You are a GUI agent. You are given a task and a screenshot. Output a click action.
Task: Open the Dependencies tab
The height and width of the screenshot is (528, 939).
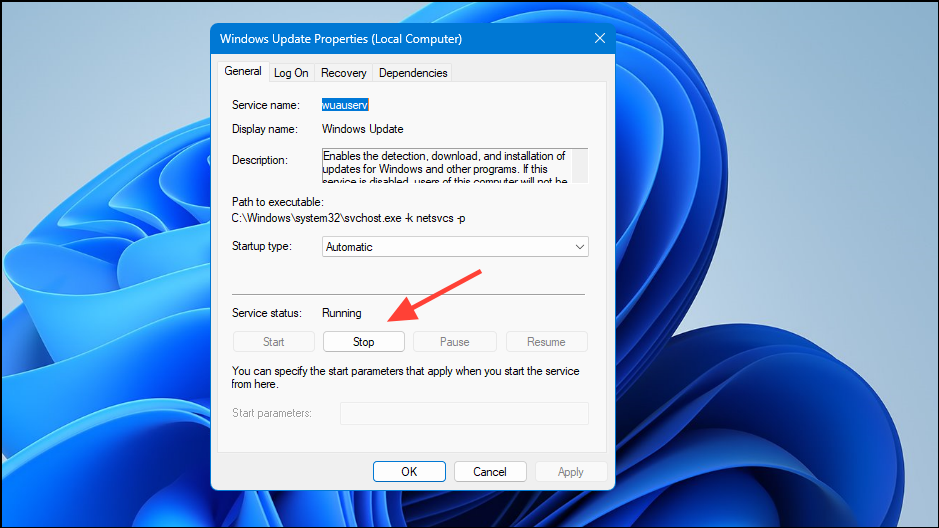413,73
